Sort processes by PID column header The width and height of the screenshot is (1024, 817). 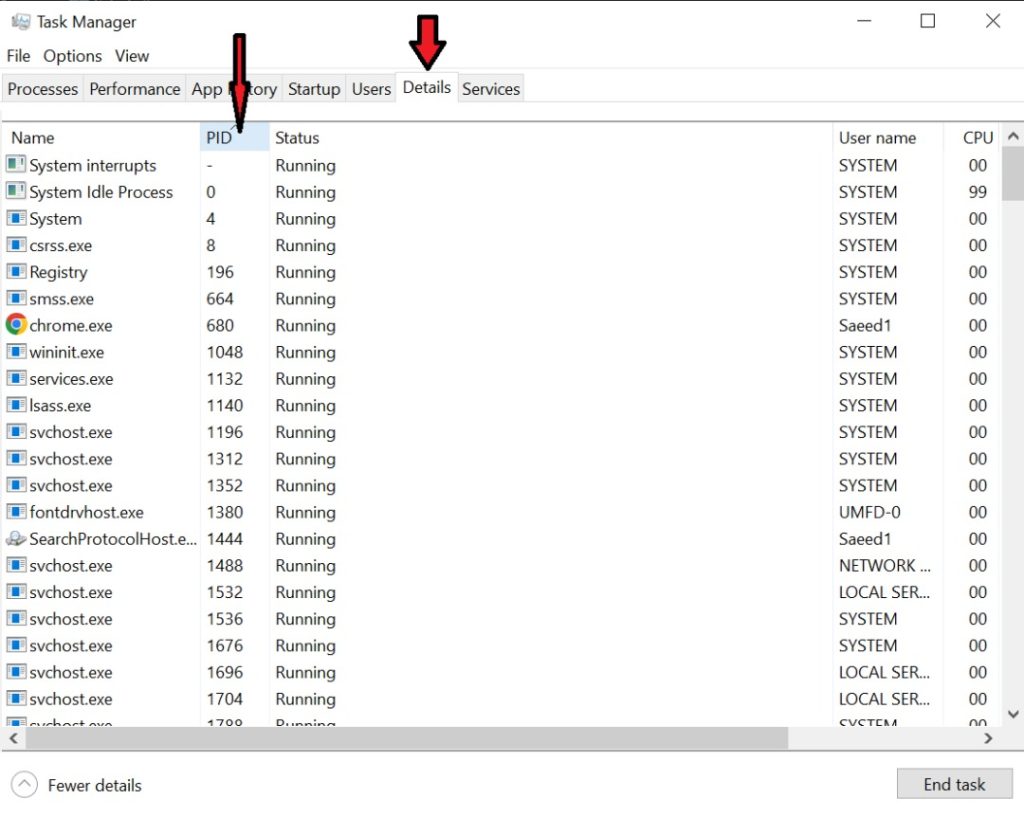219,138
